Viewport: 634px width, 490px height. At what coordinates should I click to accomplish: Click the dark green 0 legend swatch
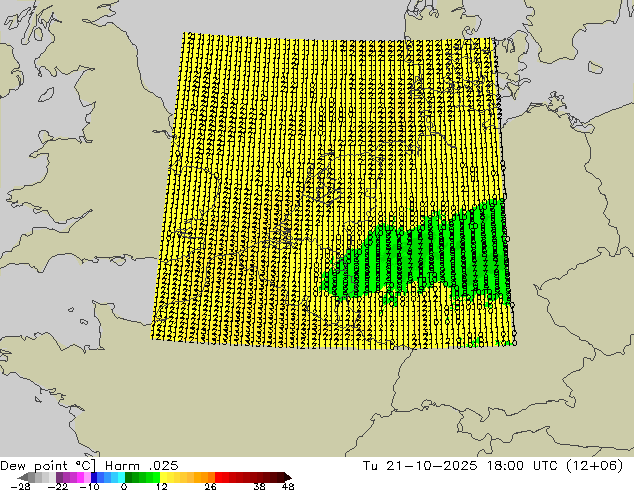pos(129,477)
